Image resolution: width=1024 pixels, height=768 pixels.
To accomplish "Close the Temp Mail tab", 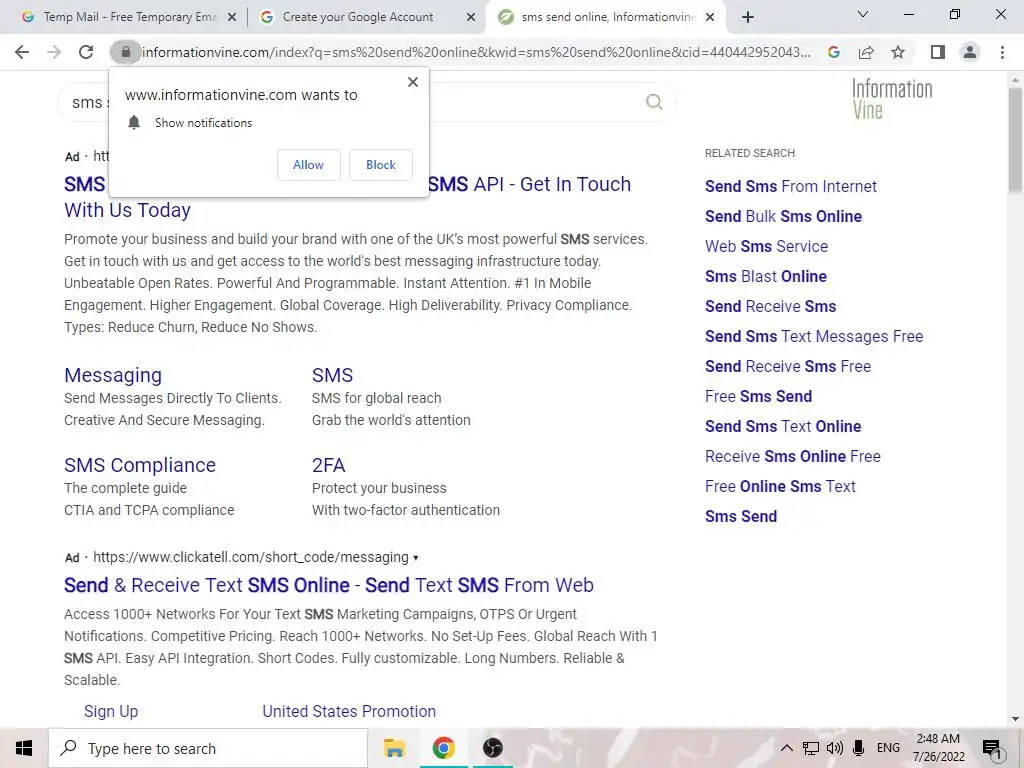I will click(232, 18).
